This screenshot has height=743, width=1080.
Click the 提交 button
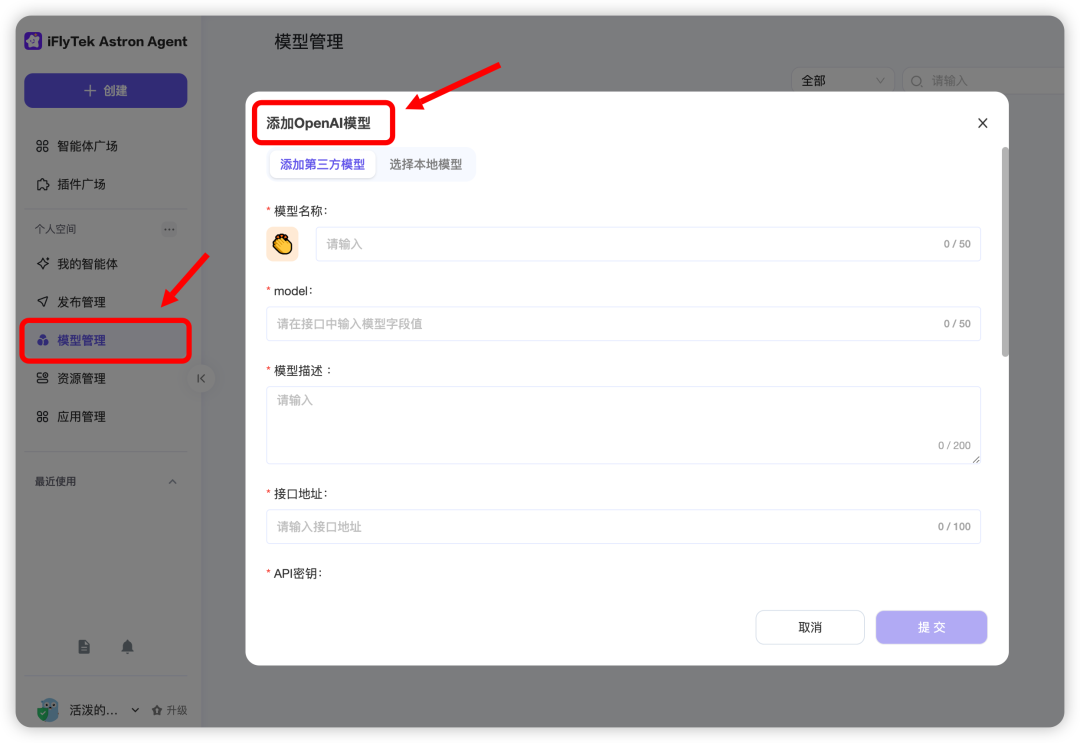(931, 627)
